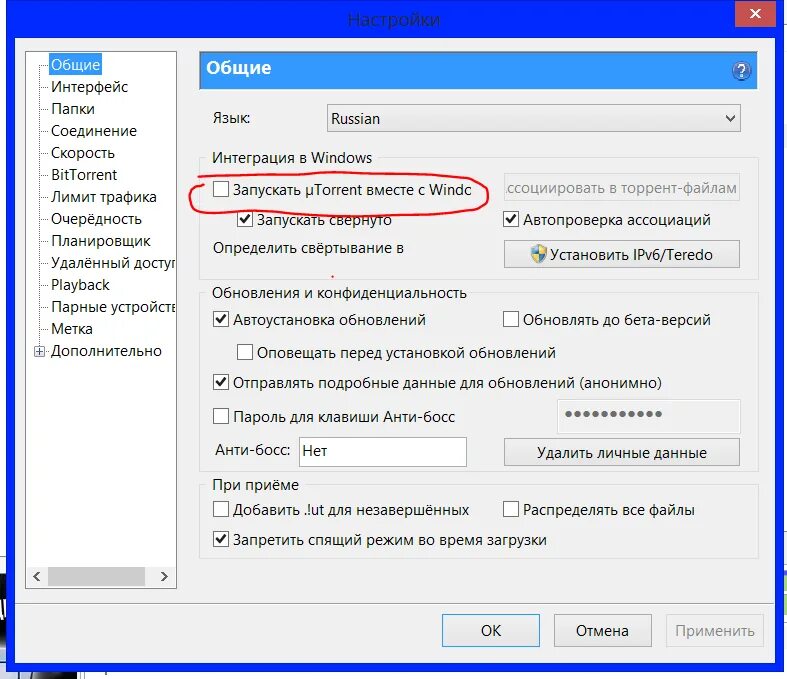This screenshot has width=787, height=679.
Task: Enable Запускать µTorrent вместе с Windows checkbox
Action: click(220, 189)
